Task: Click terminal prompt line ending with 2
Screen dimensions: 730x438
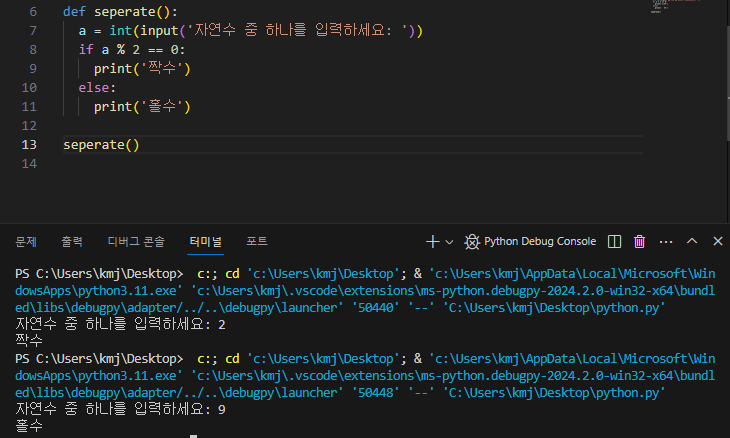Action: coord(120,324)
